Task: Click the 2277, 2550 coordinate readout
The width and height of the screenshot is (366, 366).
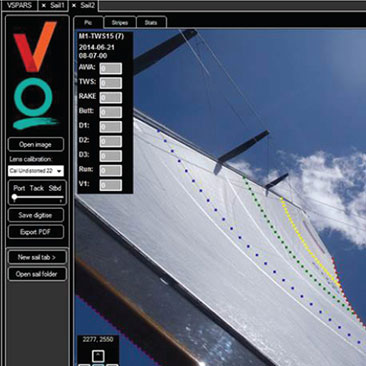Action: click(98, 339)
